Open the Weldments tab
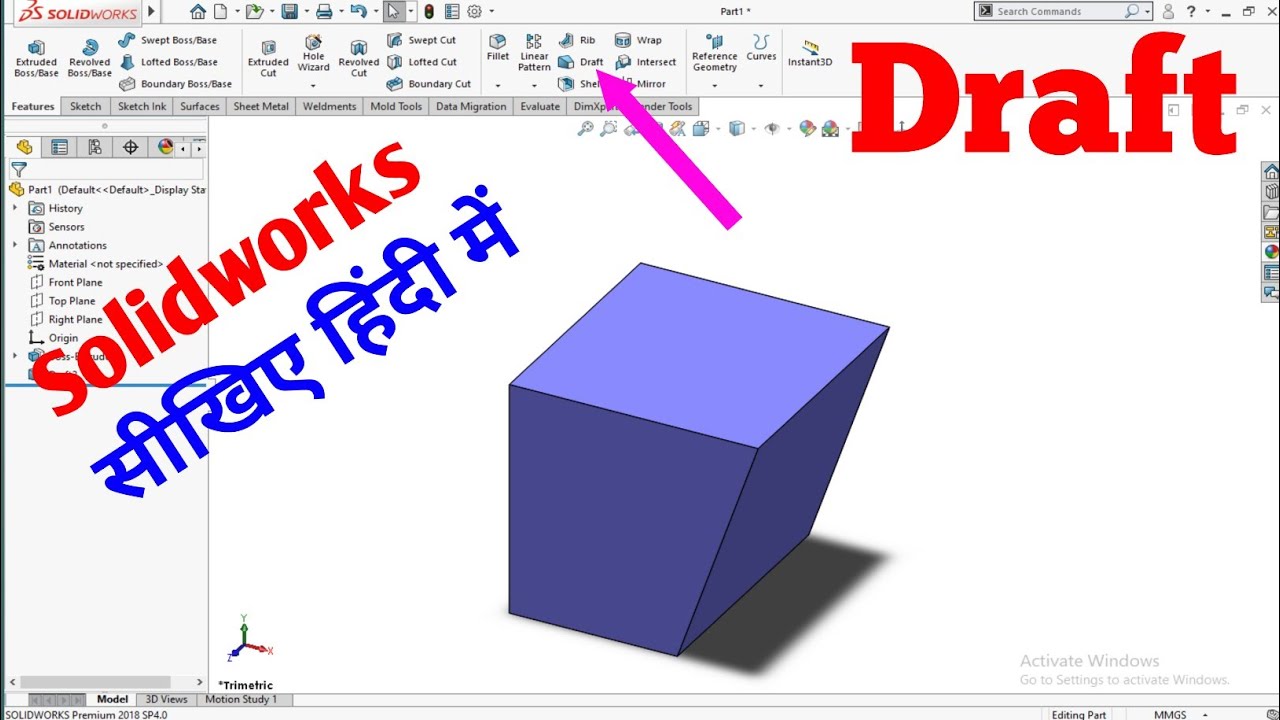Screen dimensions: 1280x720 (x=329, y=106)
